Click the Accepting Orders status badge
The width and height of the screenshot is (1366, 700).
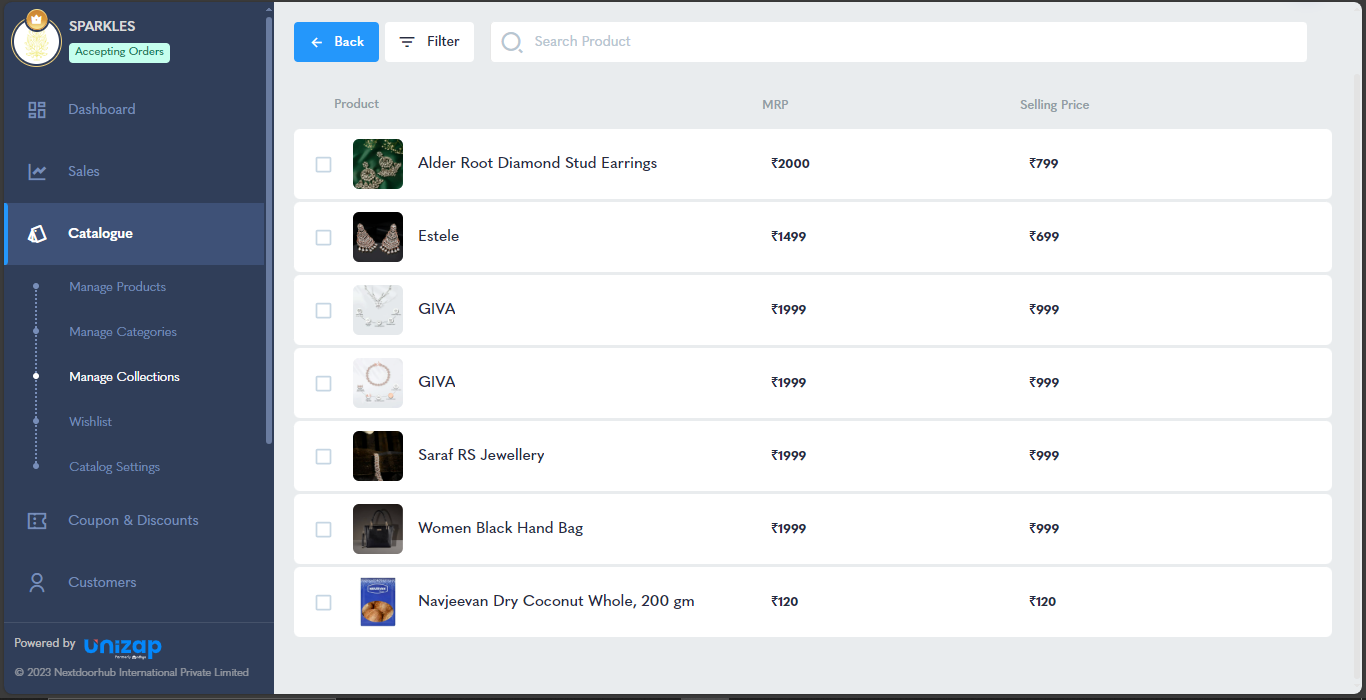pos(119,52)
